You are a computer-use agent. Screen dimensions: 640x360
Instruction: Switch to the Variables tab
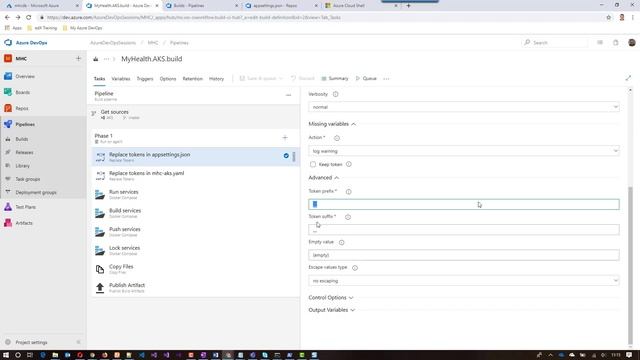tap(120, 78)
